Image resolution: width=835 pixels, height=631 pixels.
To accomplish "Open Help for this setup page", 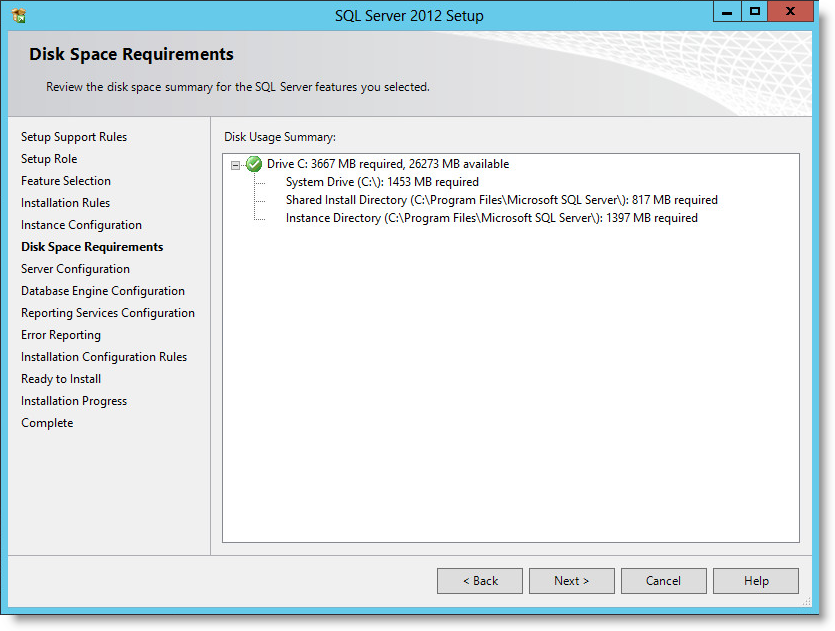I will [x=756, y=580].
